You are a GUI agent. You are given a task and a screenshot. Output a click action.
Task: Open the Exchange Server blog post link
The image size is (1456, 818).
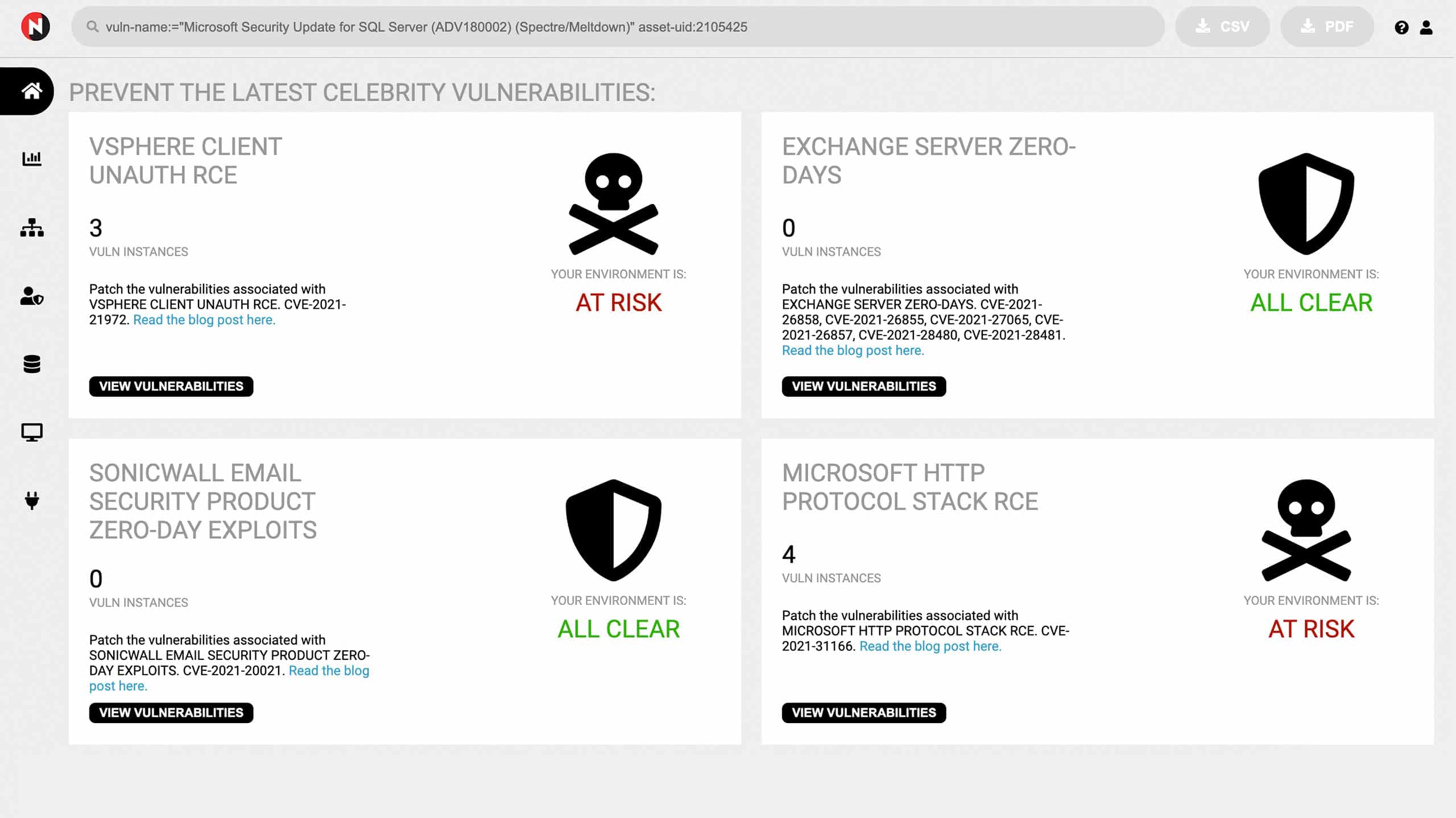853,351
